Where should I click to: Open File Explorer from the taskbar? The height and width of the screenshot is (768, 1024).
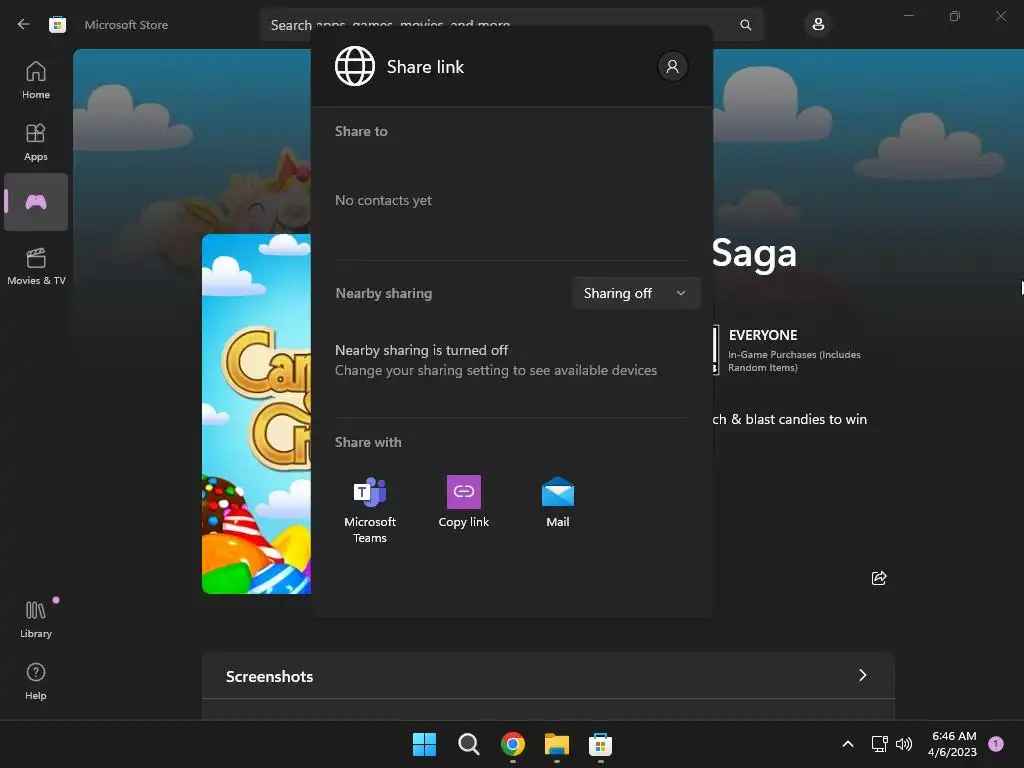[x=557, y=744]
